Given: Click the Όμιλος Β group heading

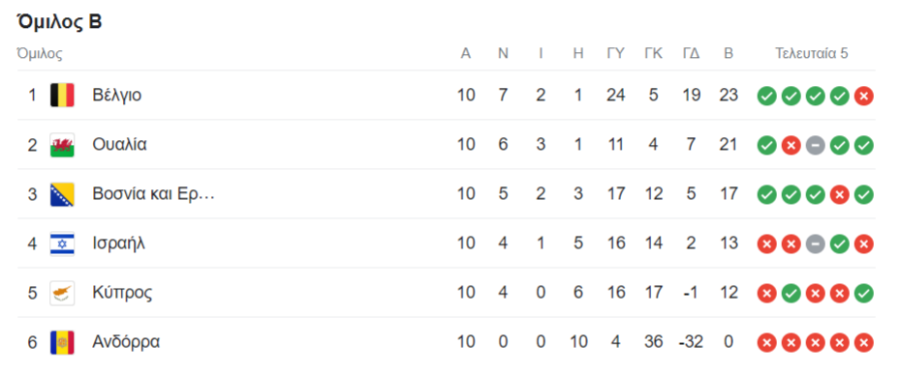Looking at the screenshot, I should [60, 22].
